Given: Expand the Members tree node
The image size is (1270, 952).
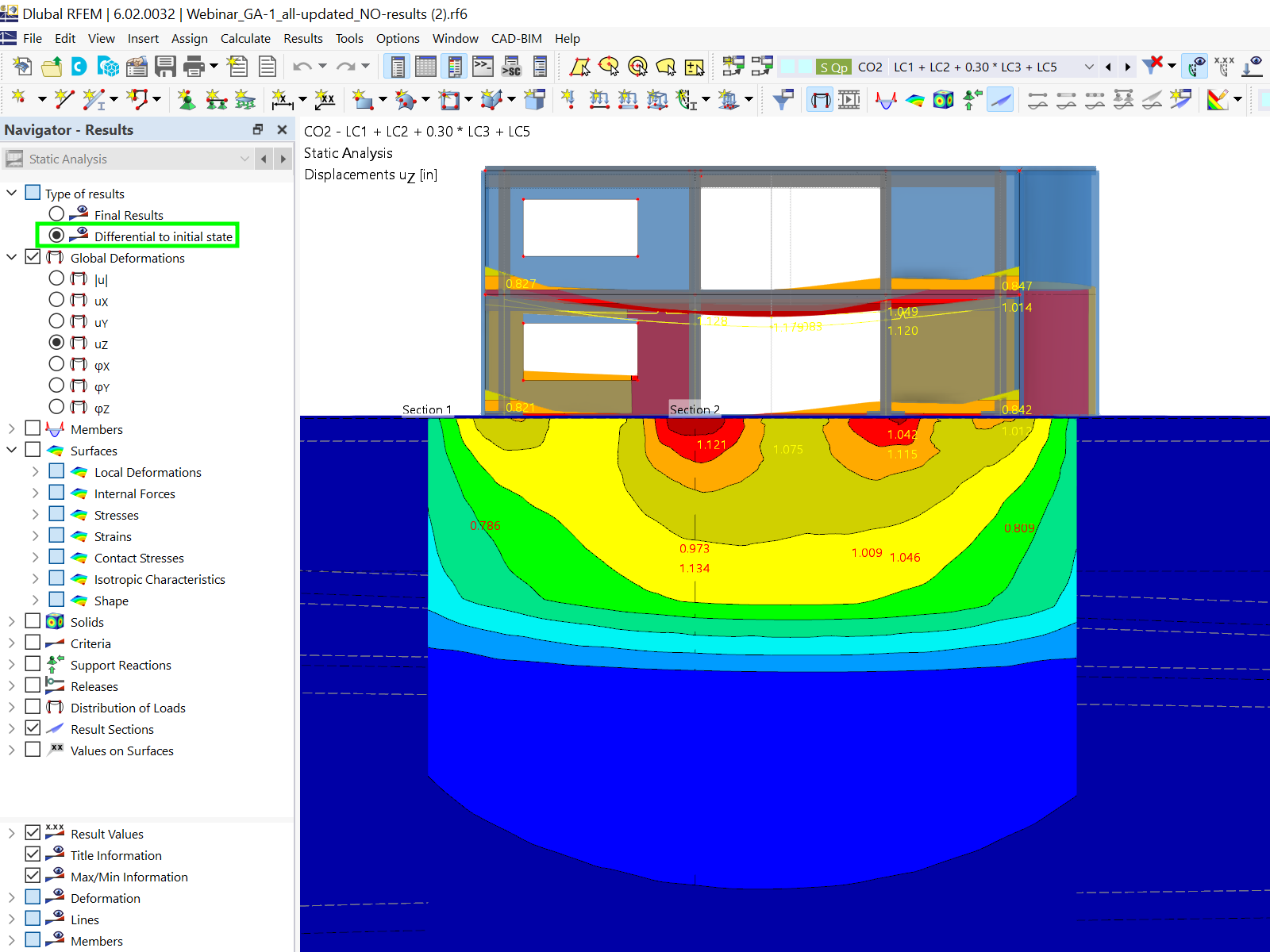Looking at the screenshot, I should pyautogui.click(x=11, y=428).
